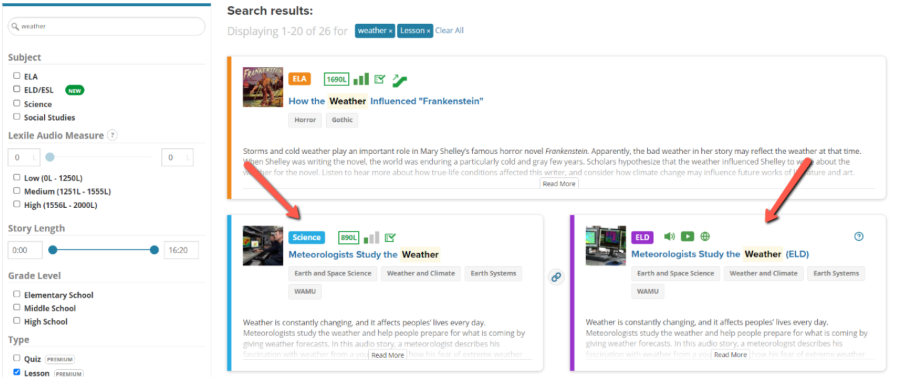Image resolution: width=913 pixels, height=384 pixels.
Task: Remove the Lesson filter chip
Action: click(x=428, y=31)
